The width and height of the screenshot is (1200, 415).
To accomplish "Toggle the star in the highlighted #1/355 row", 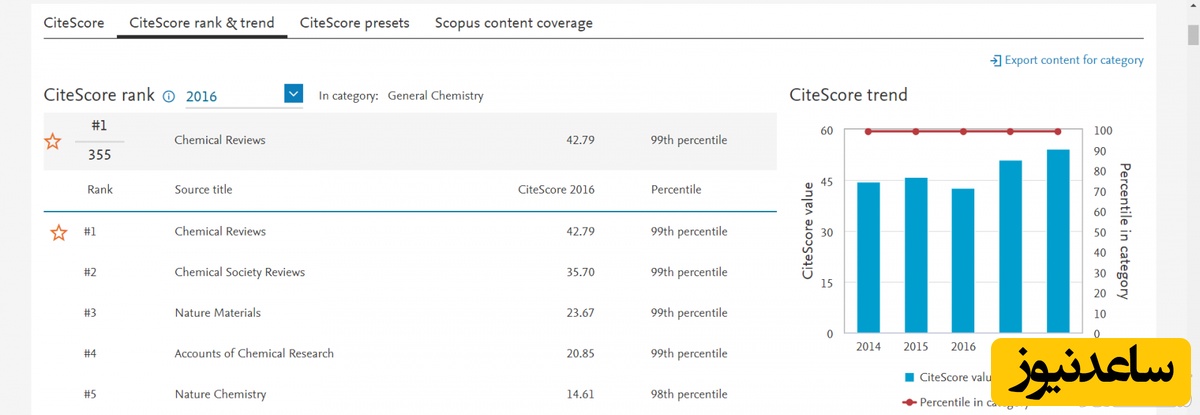I will [53, 141].
